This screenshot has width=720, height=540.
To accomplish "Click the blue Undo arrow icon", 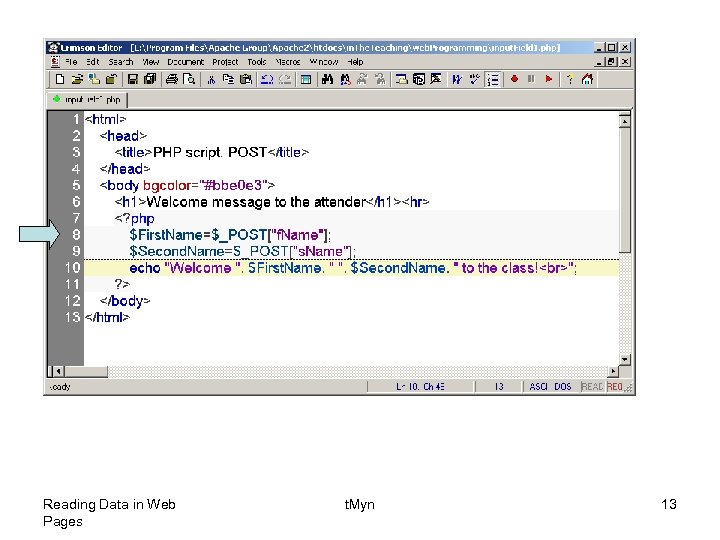I will pyautogui.click(x=267, y=79).
